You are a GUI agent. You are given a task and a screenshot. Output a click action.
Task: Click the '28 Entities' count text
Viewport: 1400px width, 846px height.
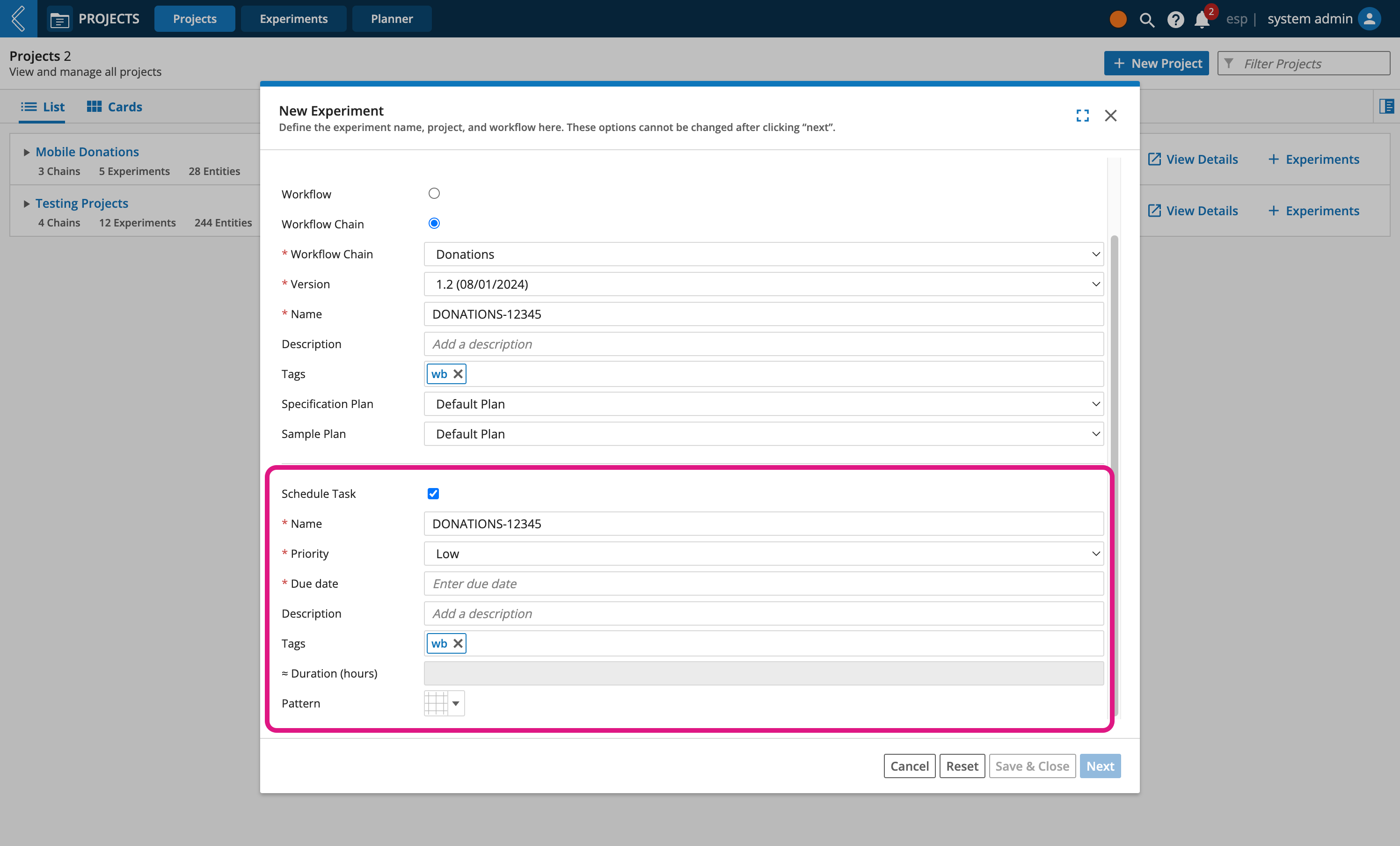[x=214, y=171]
